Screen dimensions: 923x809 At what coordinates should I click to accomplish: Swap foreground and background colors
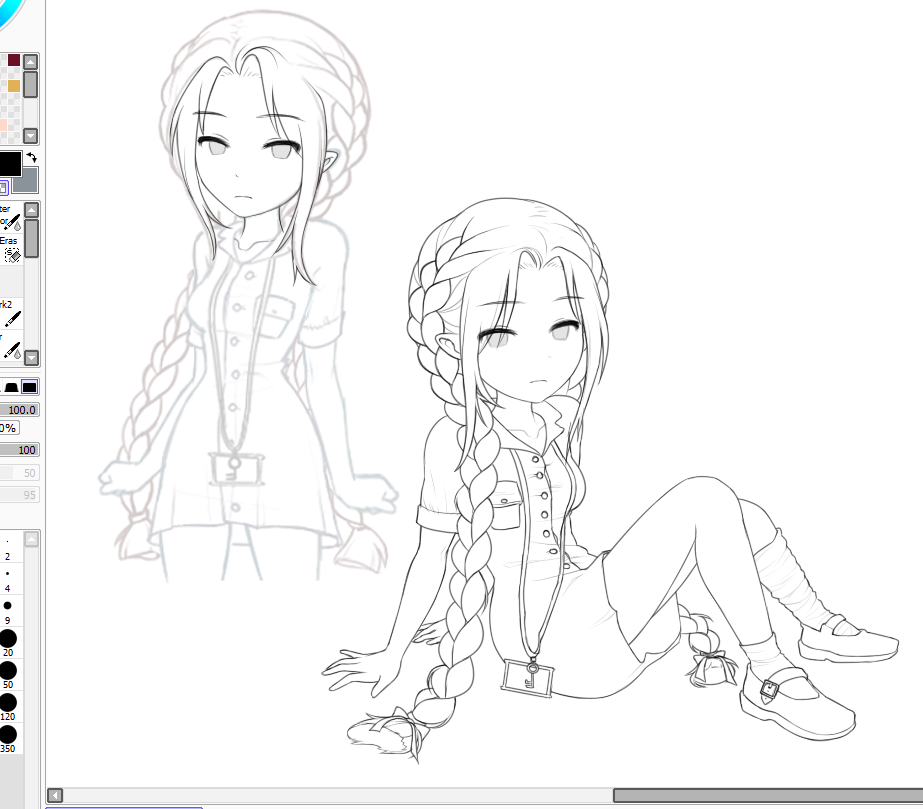point(31,157)
